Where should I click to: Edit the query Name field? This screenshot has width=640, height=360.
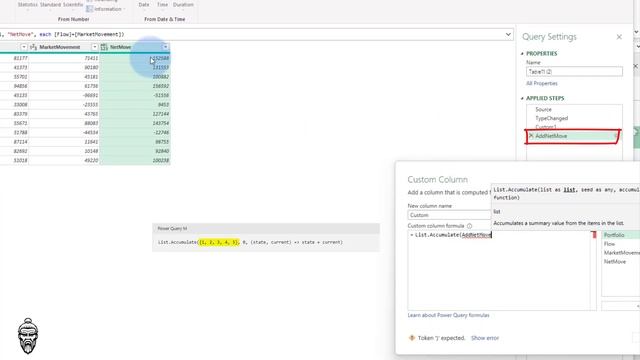tap(574, 72)
